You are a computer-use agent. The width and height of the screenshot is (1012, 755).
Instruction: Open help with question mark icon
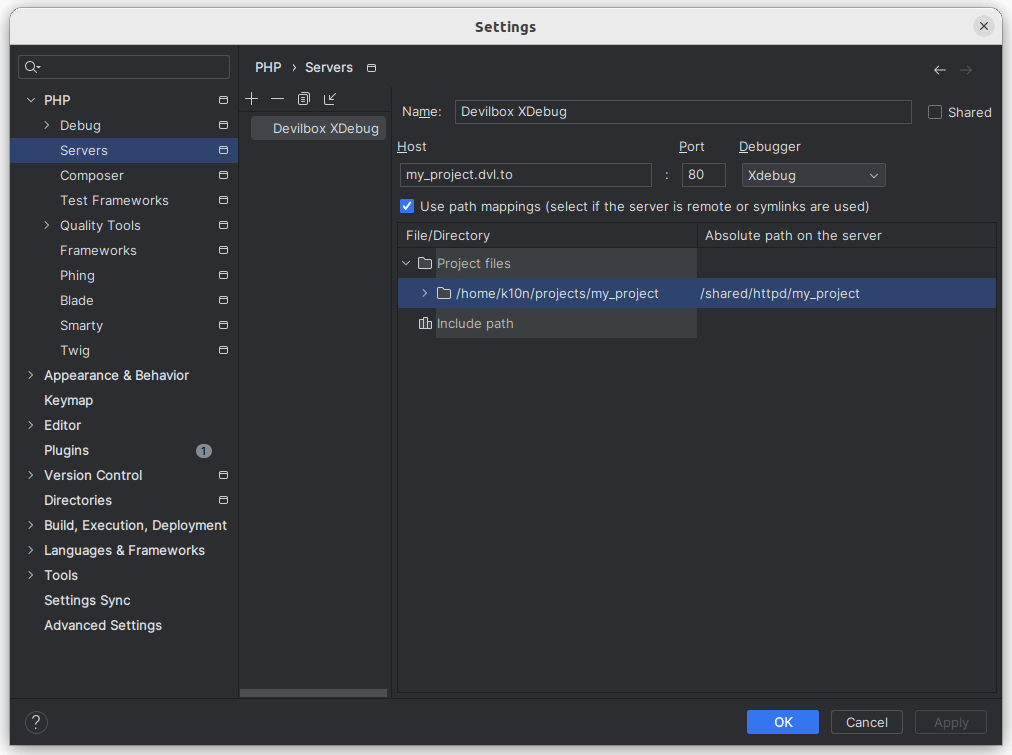[36, 722]
